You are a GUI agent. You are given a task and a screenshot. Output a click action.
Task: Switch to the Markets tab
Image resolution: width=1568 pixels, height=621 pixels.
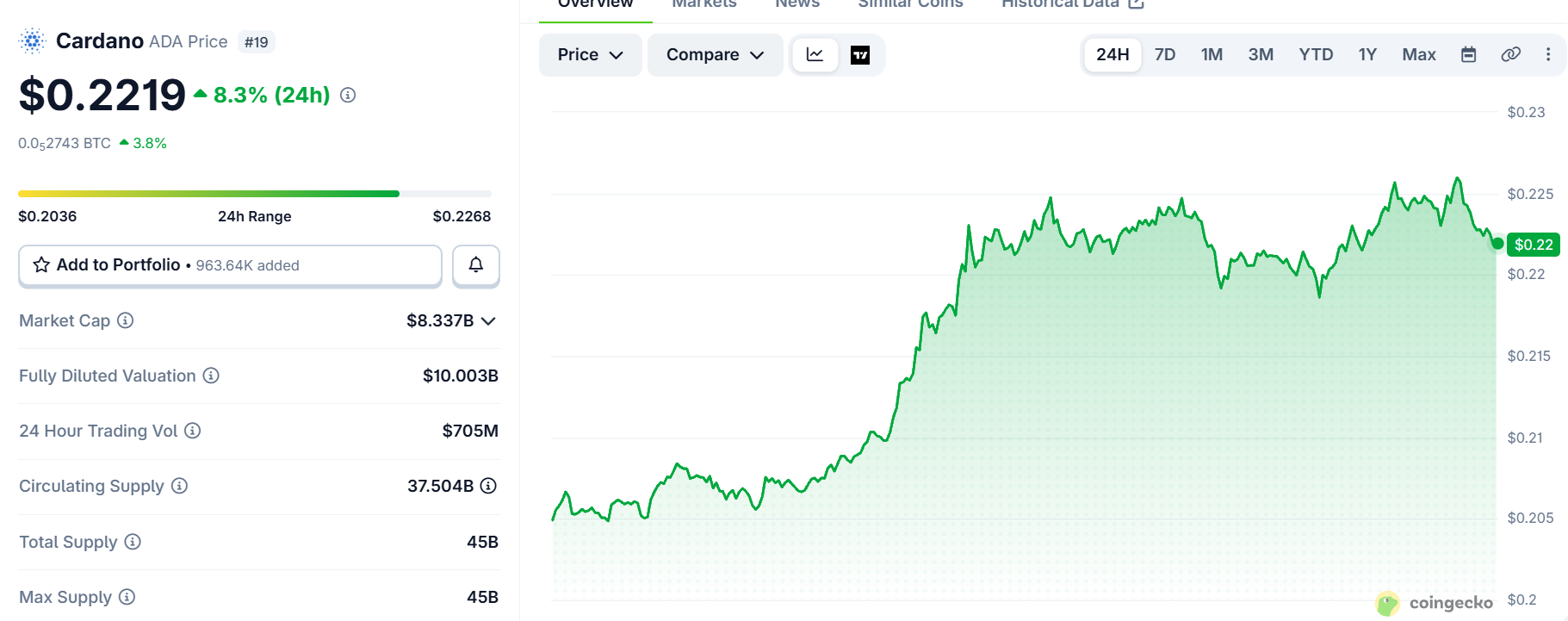pos(704,4)
